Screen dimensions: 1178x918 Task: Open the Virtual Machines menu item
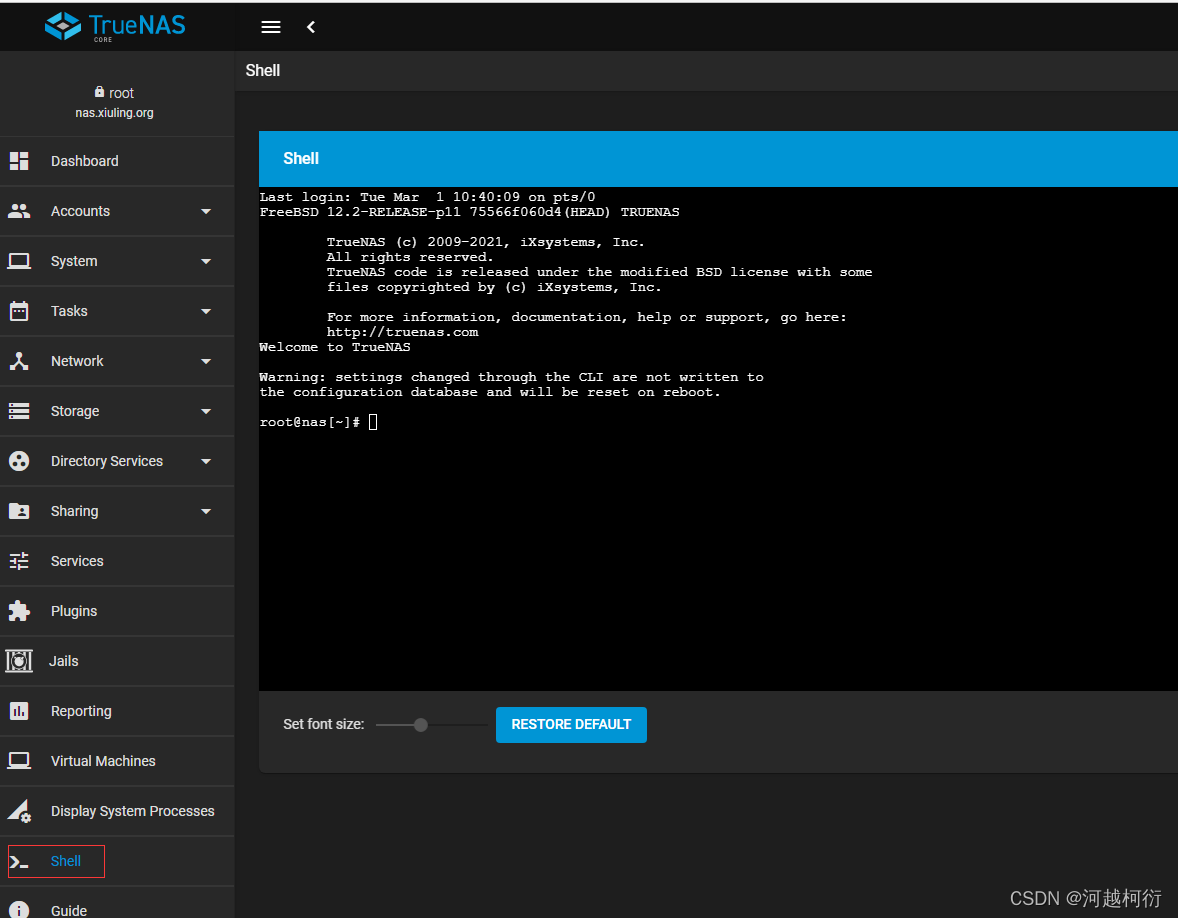tap(117, 761)
